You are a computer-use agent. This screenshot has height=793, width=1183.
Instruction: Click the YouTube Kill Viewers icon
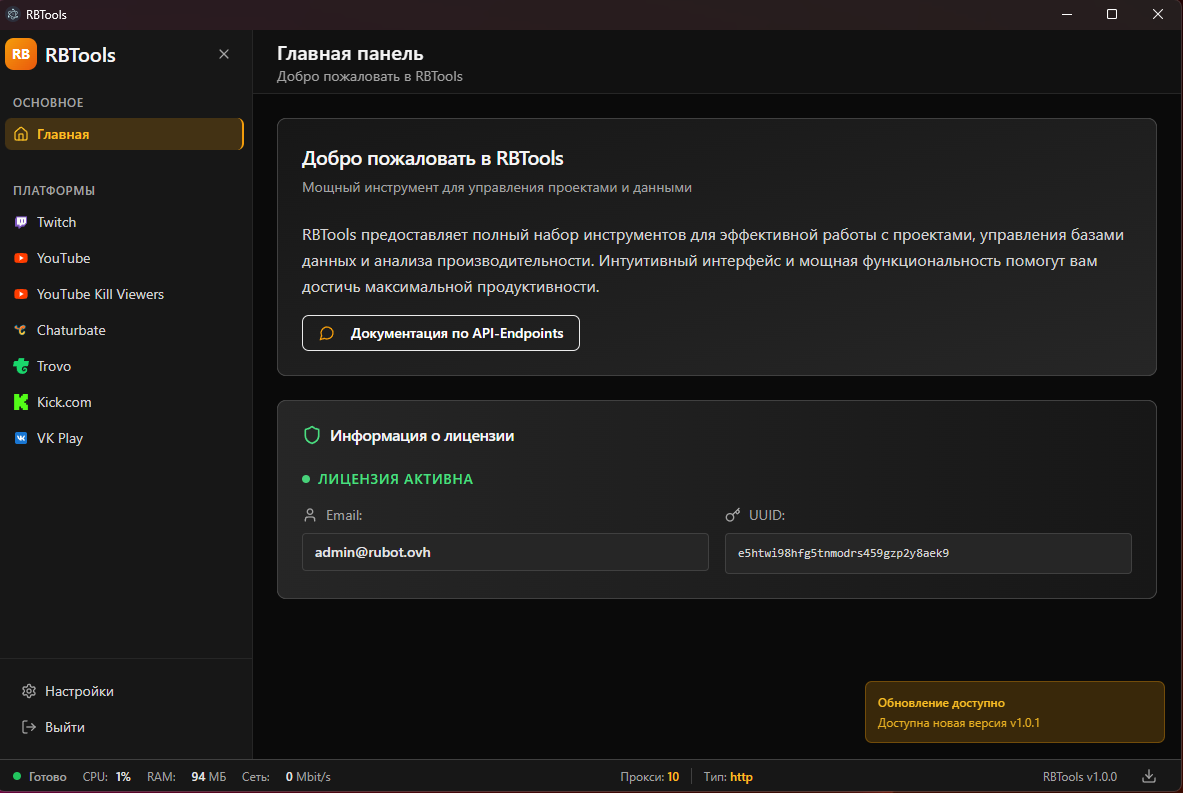(x=21, y=294)
